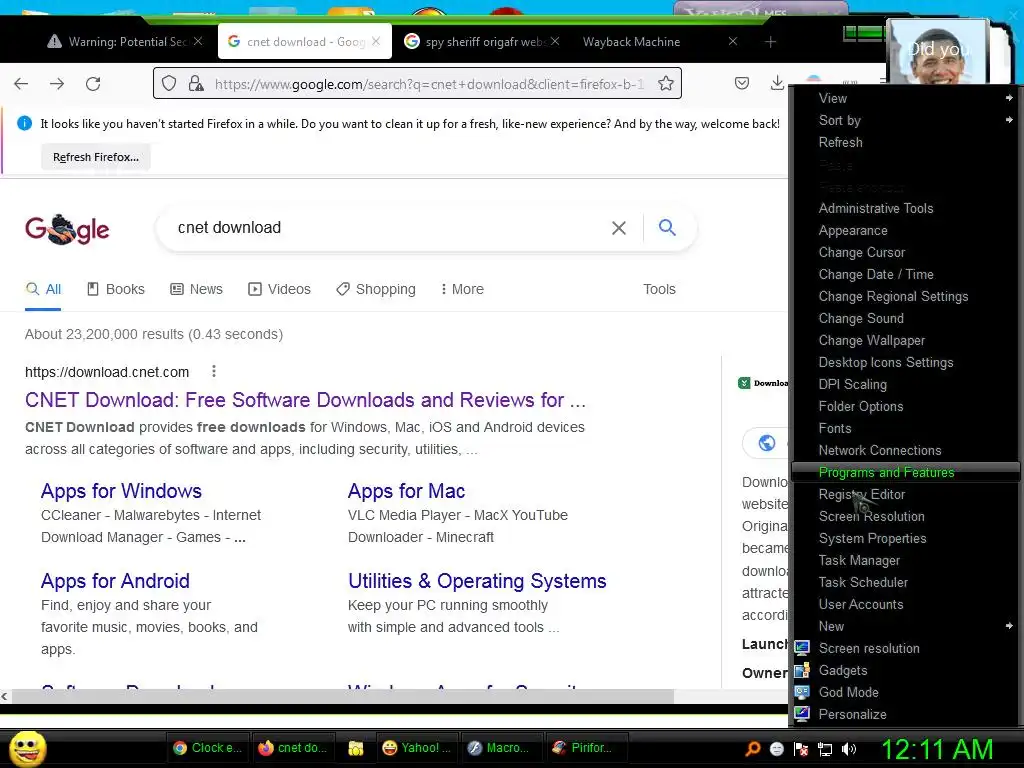
Task: Choose User Accounts in the context menu
Action: 905,604
